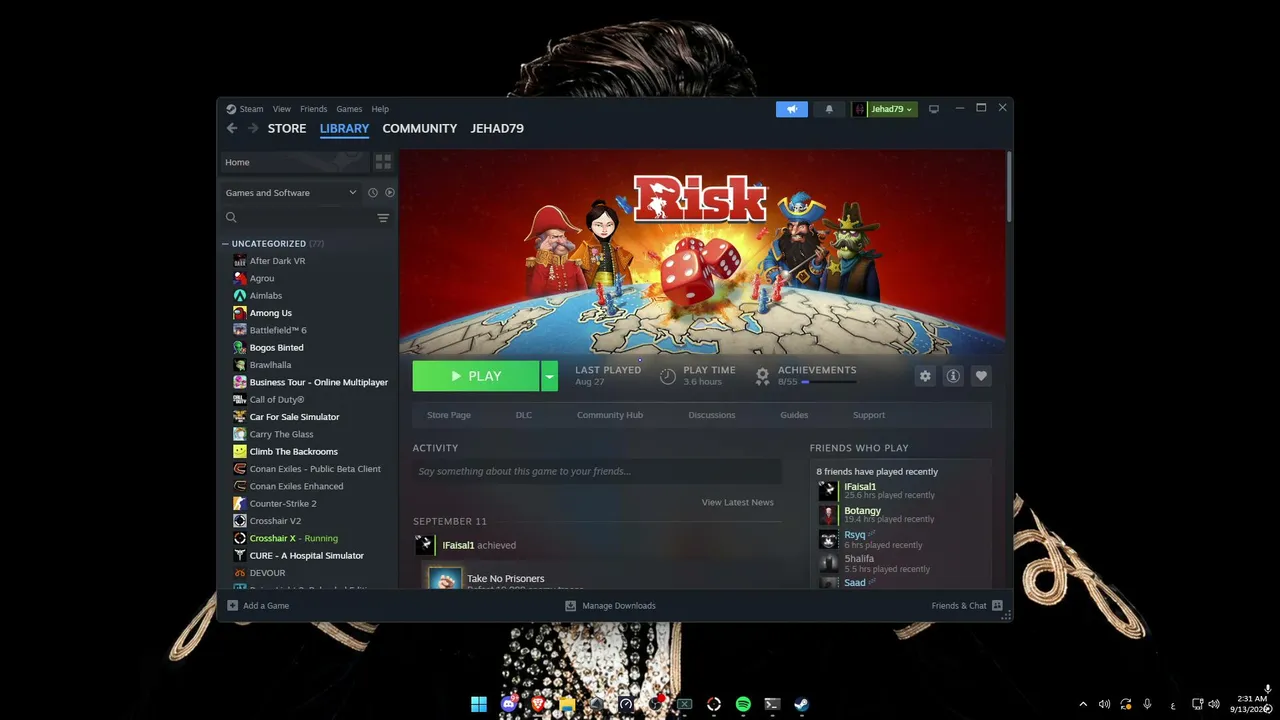Image resolution: width=1280 pixels, height=720 pixels.
Task: Switch to the STORE tab
Action: 287,128
